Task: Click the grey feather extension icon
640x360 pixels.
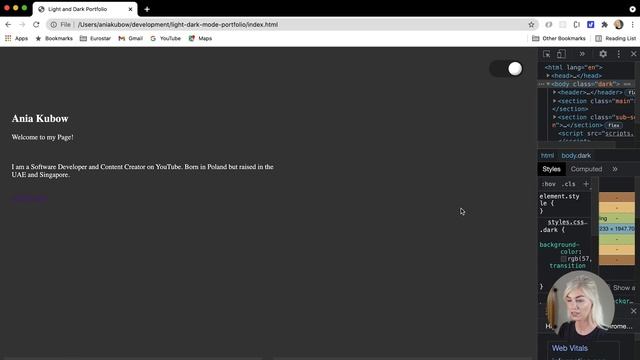Action: point(549,24)
